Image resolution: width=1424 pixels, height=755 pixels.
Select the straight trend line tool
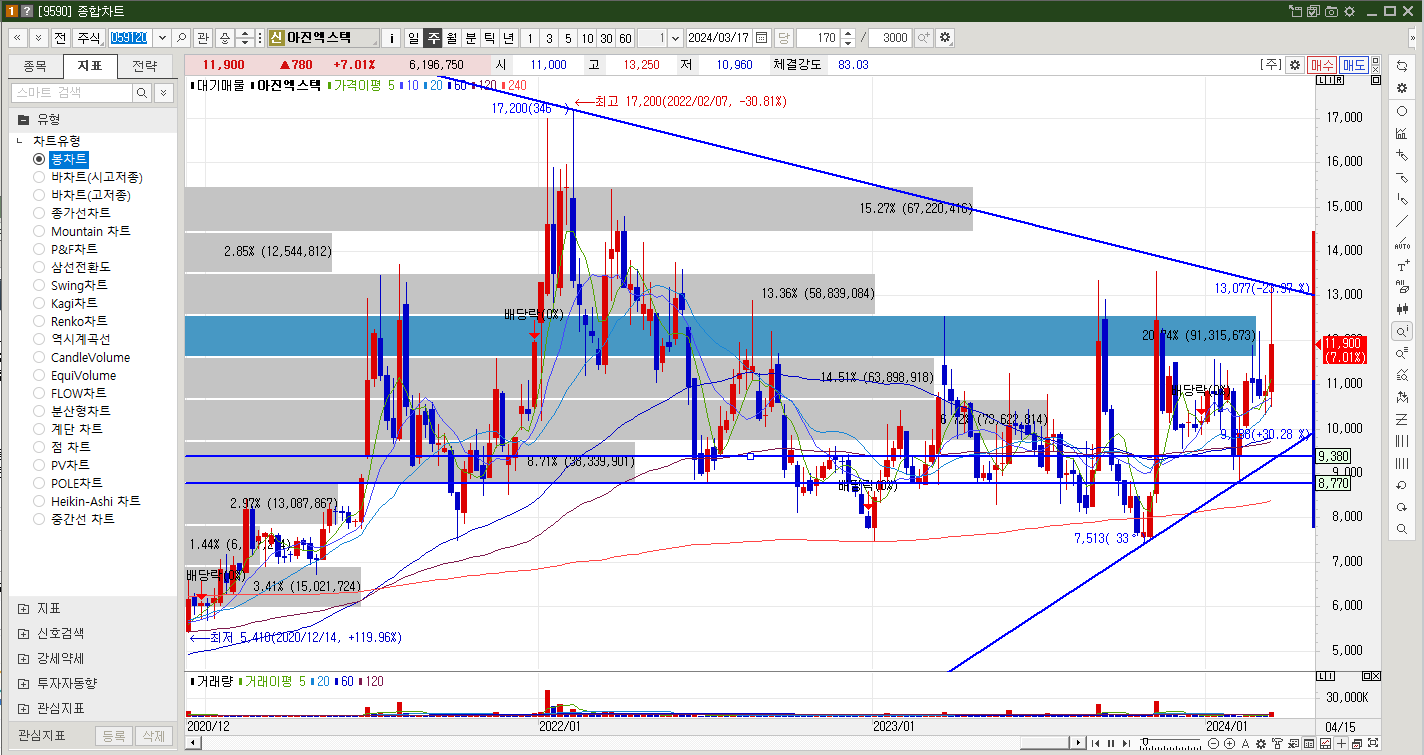pyautogui.click(x=1402, y=221)
